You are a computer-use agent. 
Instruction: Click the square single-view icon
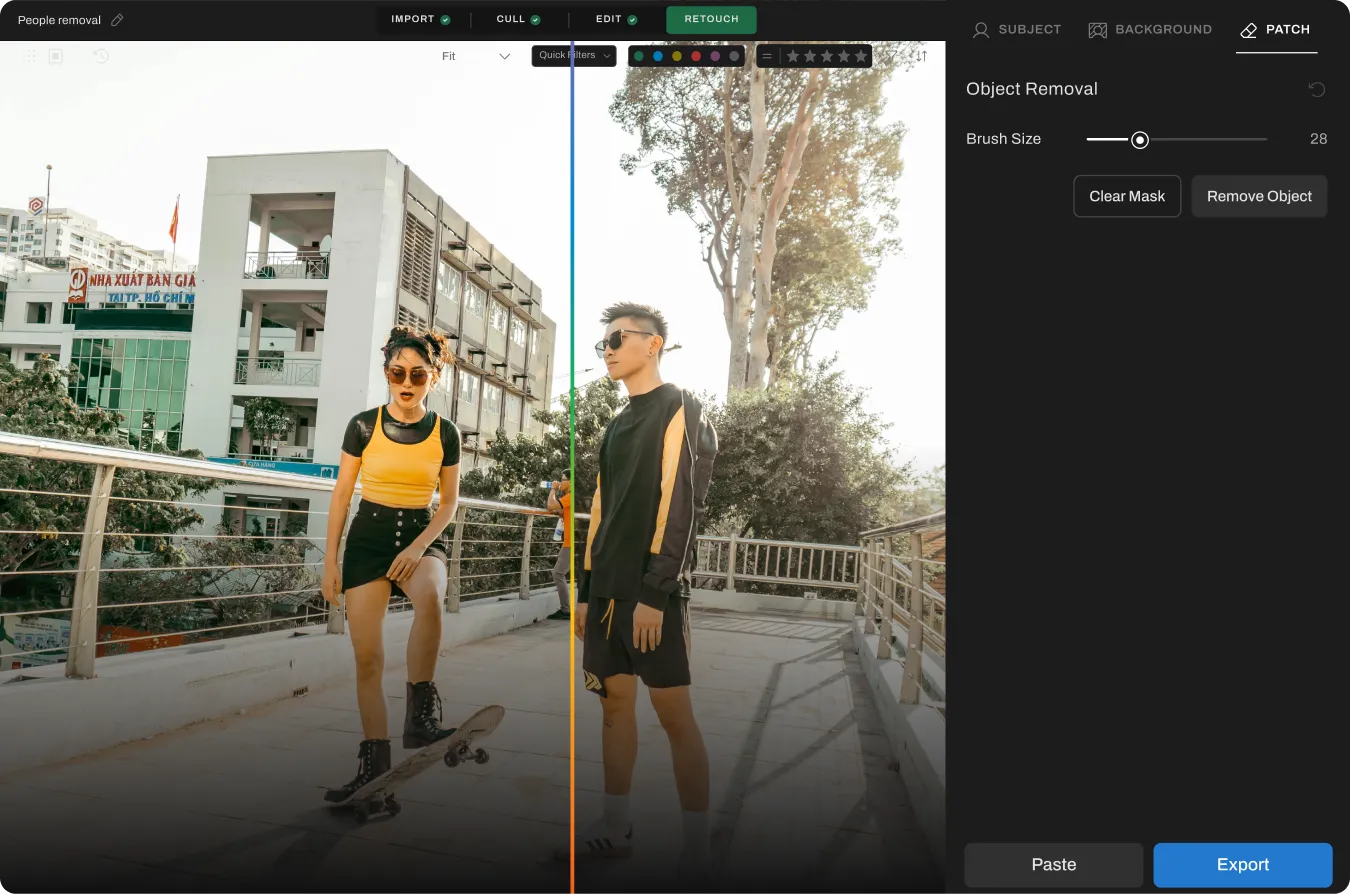click(56, 56)
